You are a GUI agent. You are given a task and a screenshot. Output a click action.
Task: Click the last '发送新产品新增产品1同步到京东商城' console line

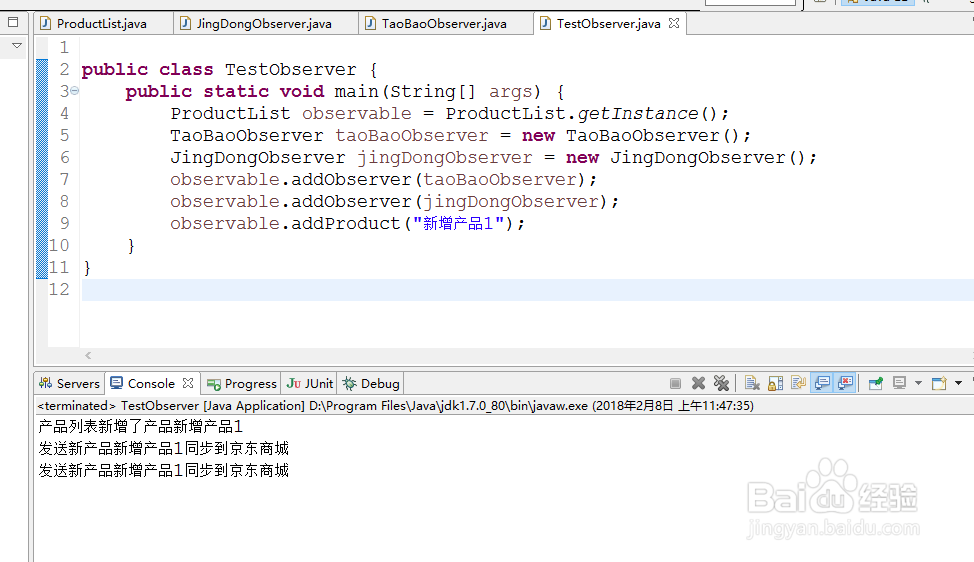pyautogui.click(x=163, y=470)
